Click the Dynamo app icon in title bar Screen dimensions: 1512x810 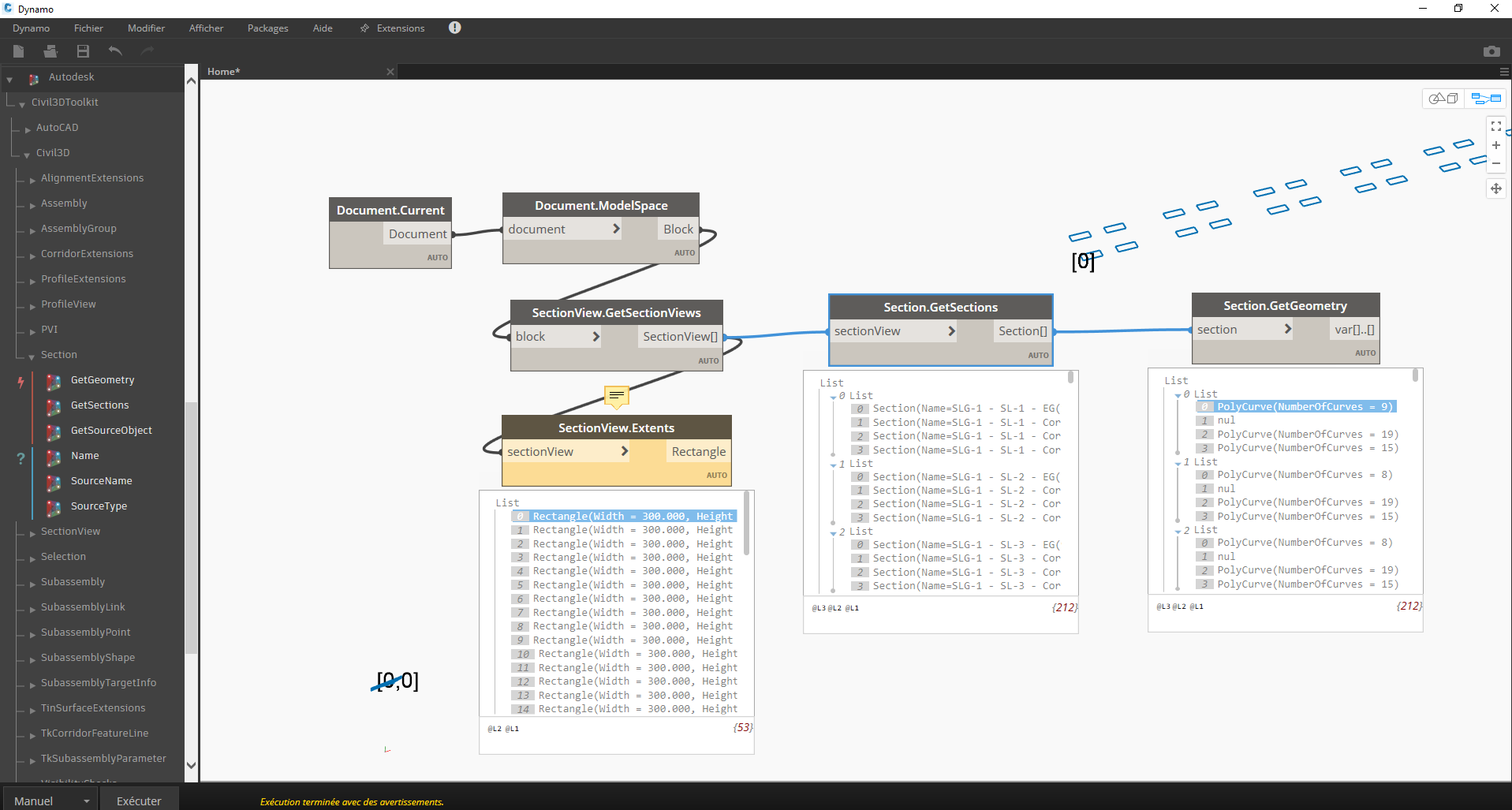coord(9,9)
